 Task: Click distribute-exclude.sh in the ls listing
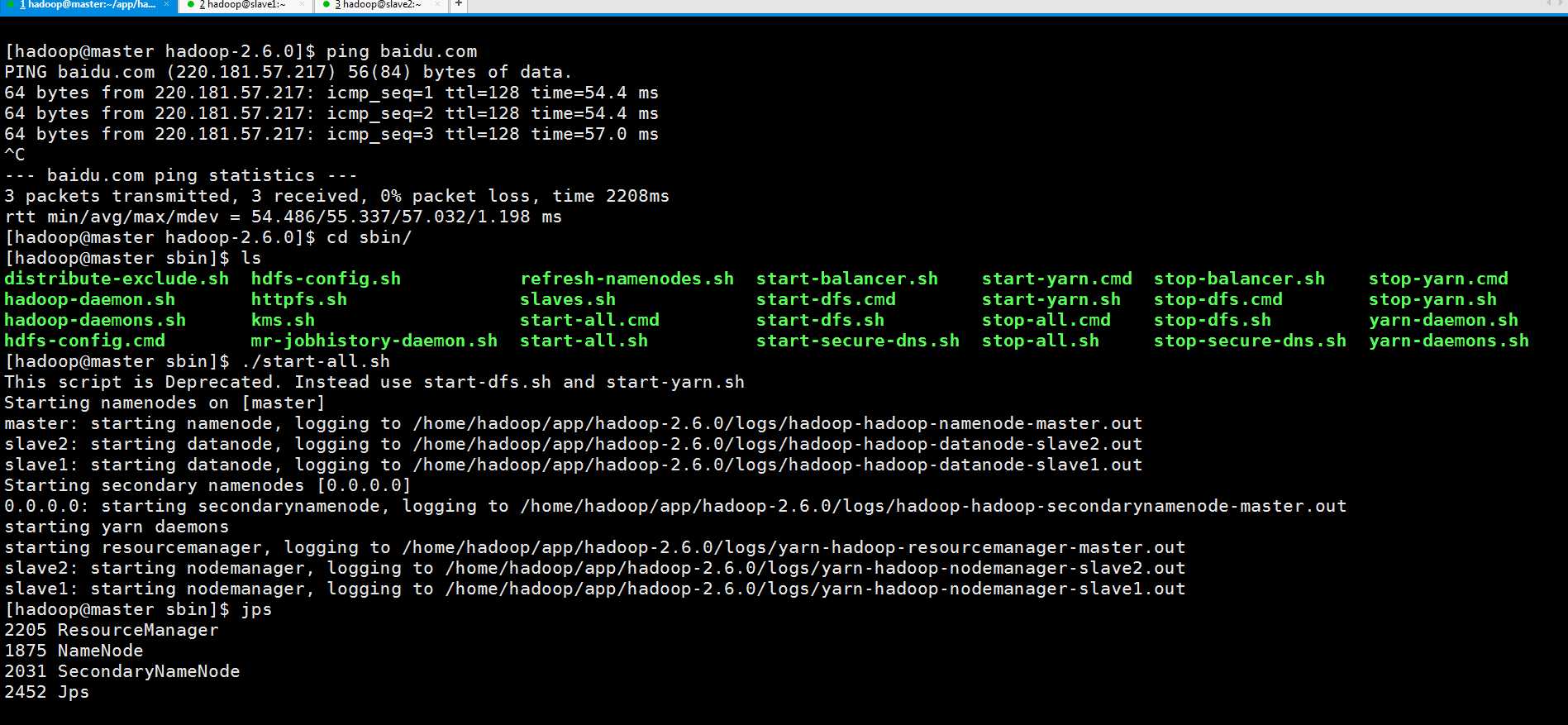[117, 279]
